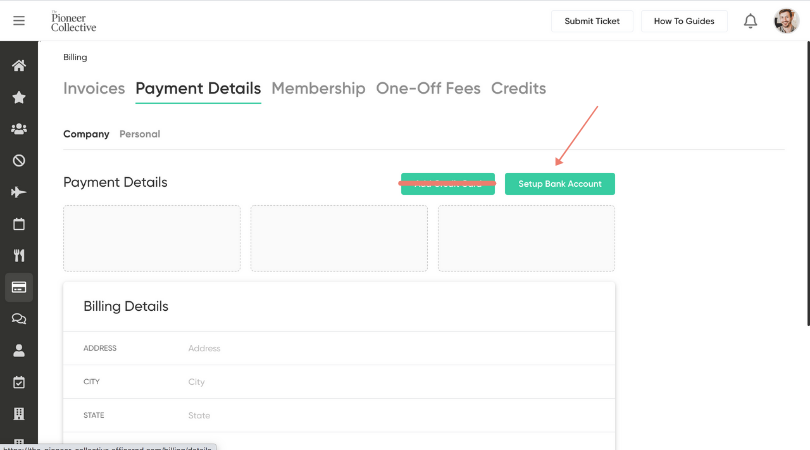Open the Credits tab

pyautogui.click(x=518, y=88)
